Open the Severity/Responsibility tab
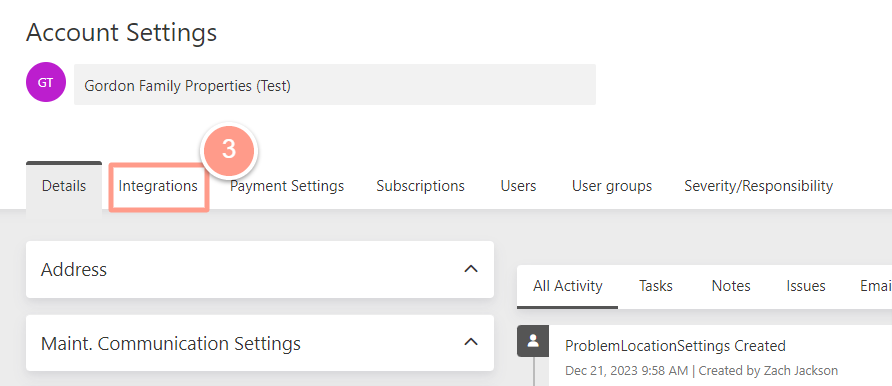The height and width of the screenshot is (386, 892). click(x=758, y=186)
